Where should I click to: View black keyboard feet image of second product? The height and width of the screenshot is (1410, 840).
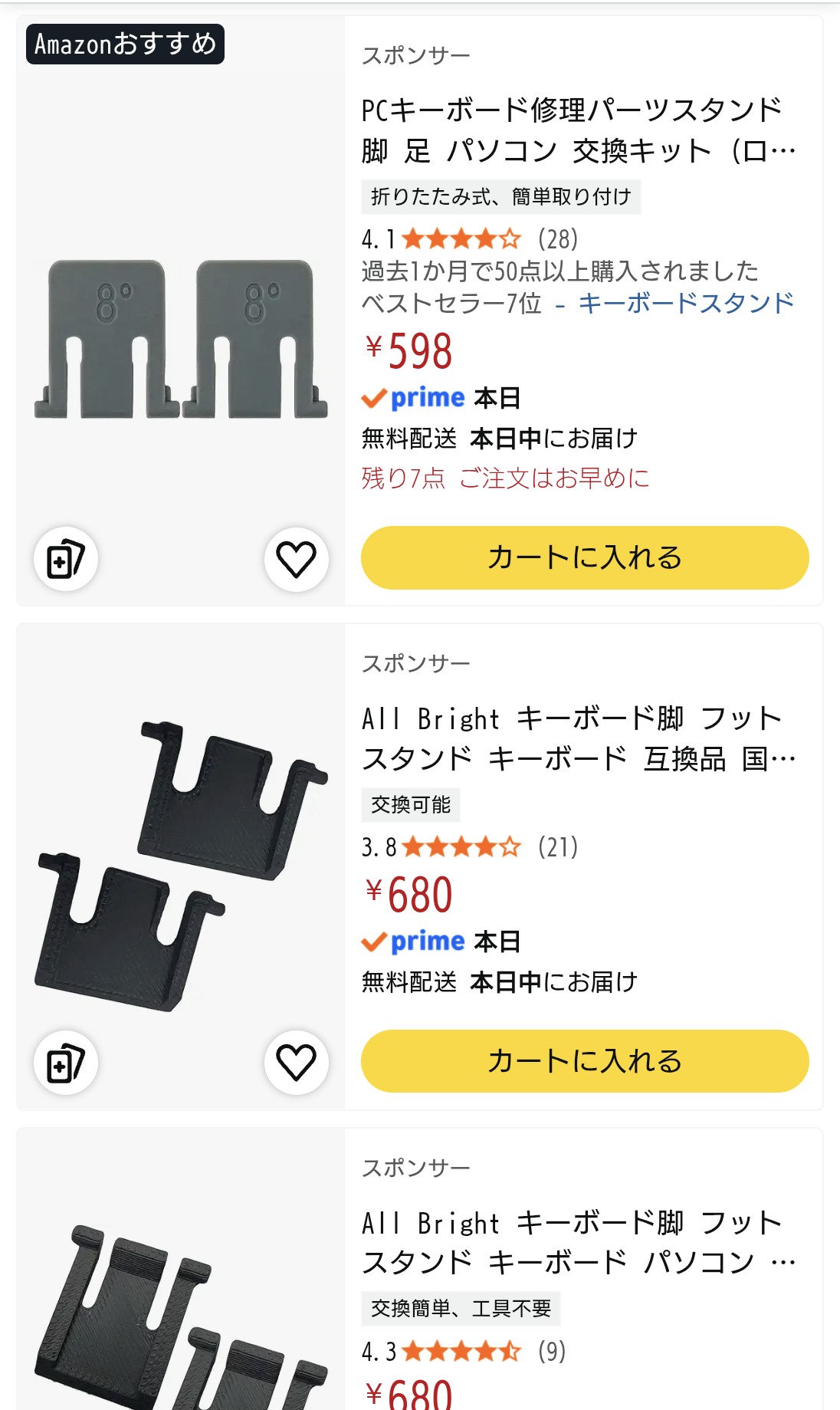pos(181,866)
